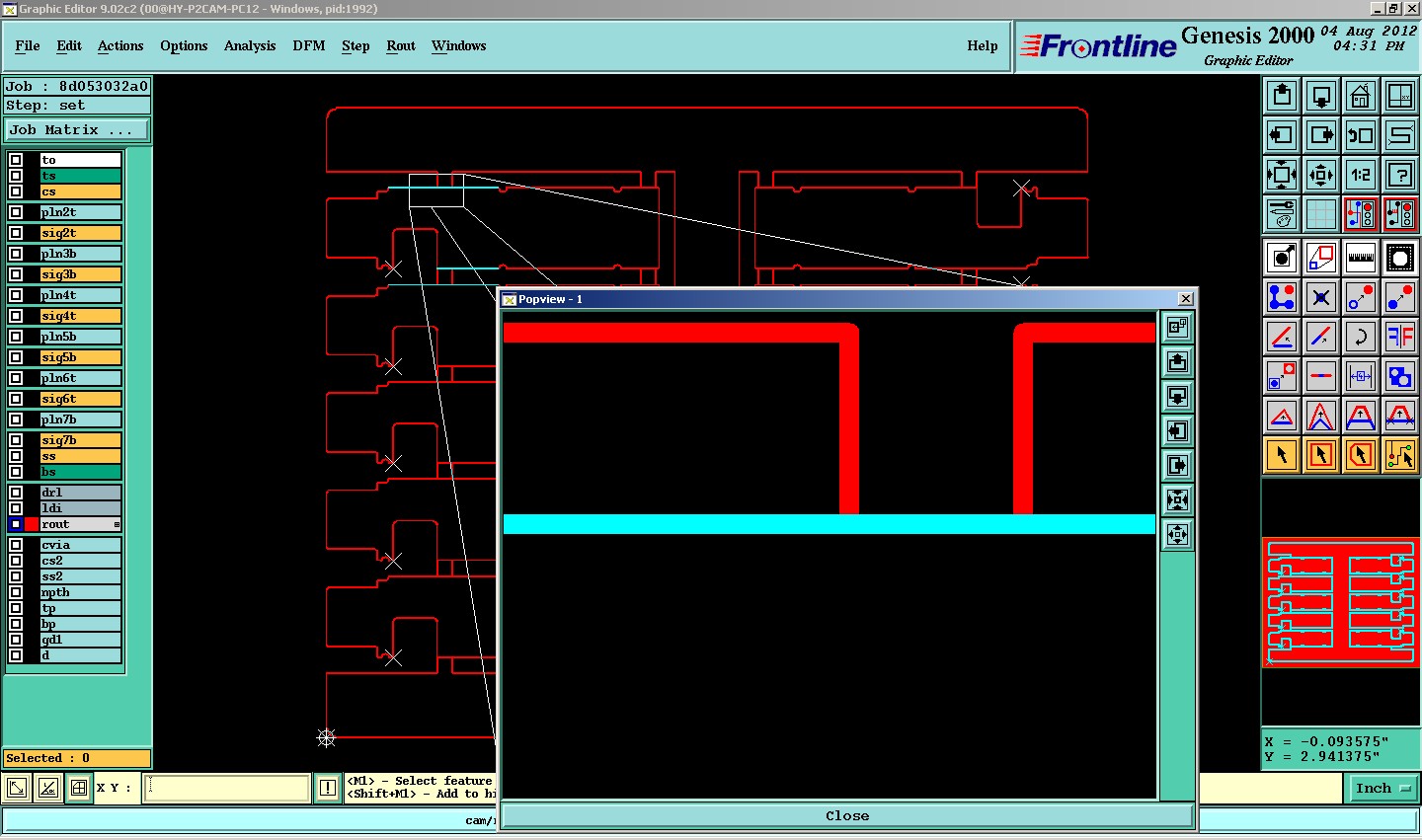Toggle display of layer pln3b
The height and width of the screenshot is (840, 1422).
(x=16, y=254)
